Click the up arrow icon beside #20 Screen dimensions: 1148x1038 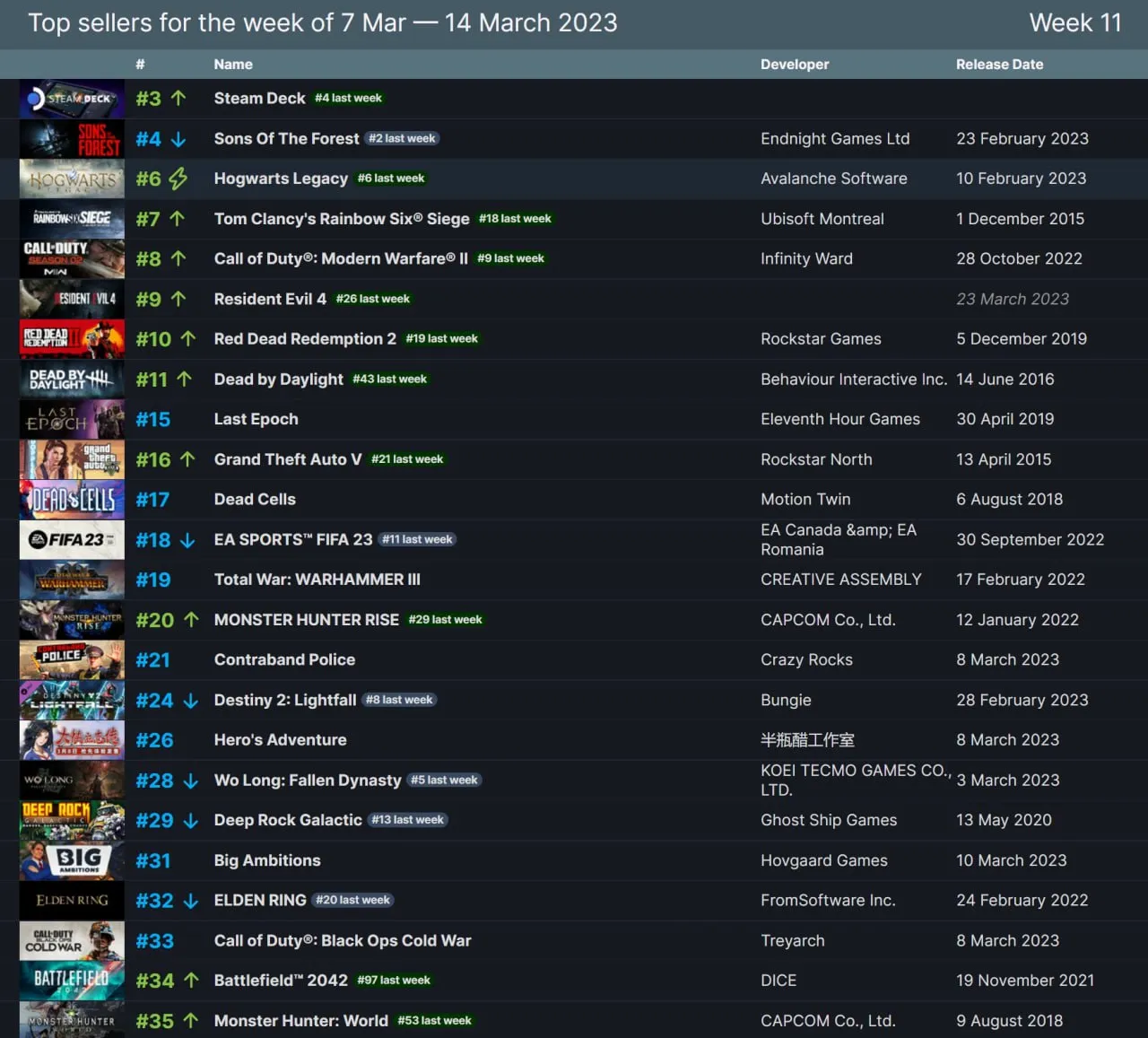click(191, 619)
